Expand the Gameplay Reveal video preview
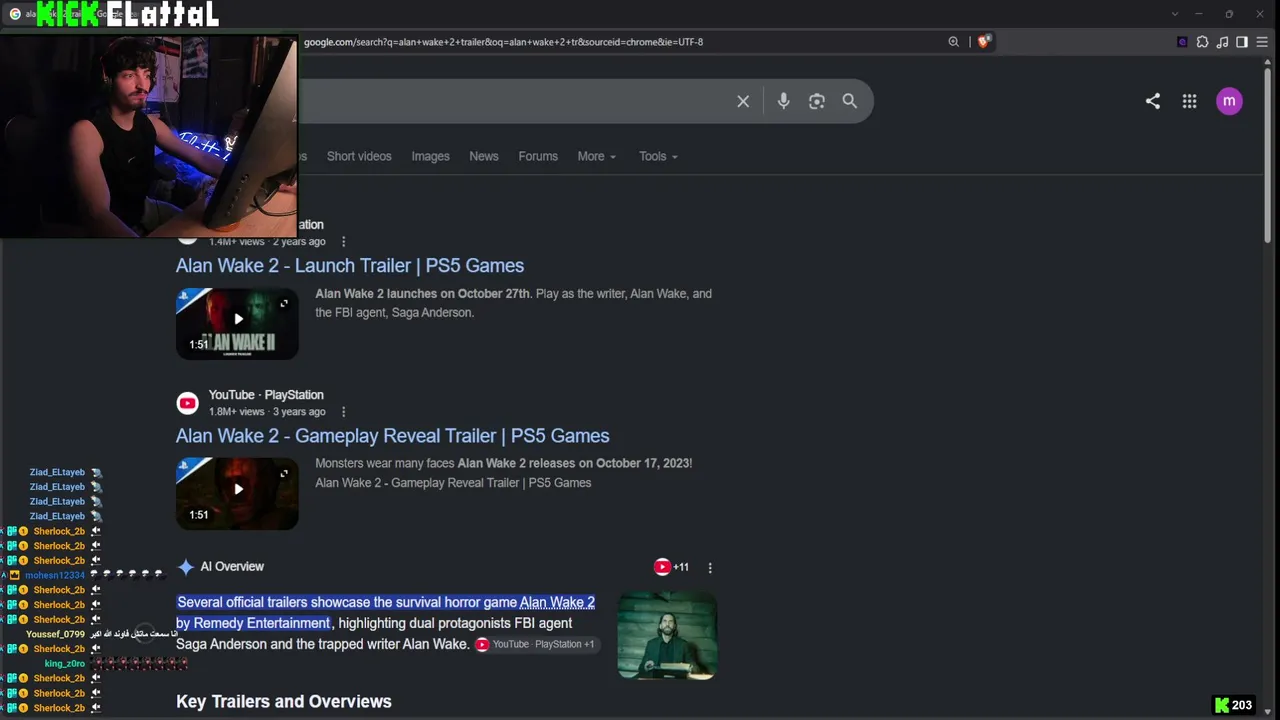Screen dimensions: 1280x720 284,474
